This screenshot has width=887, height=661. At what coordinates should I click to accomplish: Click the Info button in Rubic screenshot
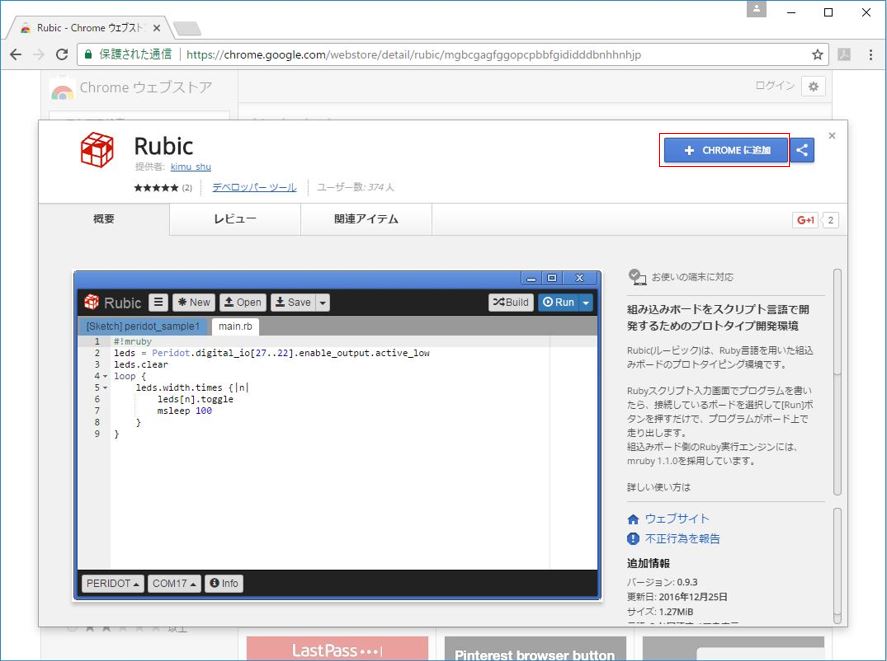point(224,583)
